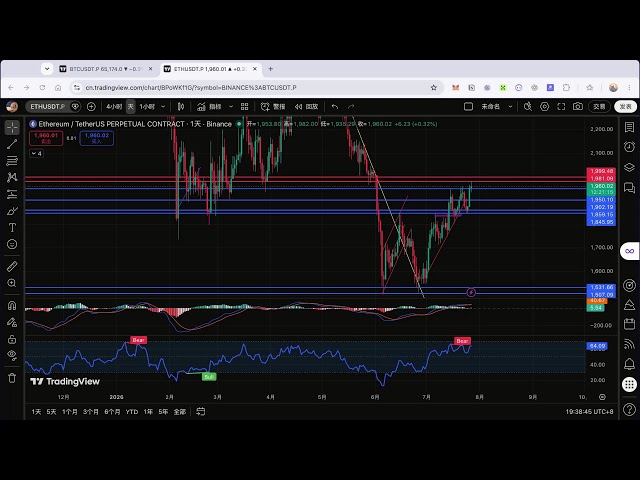Open the watchlist panel icon
The height and width of the screenshot is (480, 640).
(x=629, y=127)
